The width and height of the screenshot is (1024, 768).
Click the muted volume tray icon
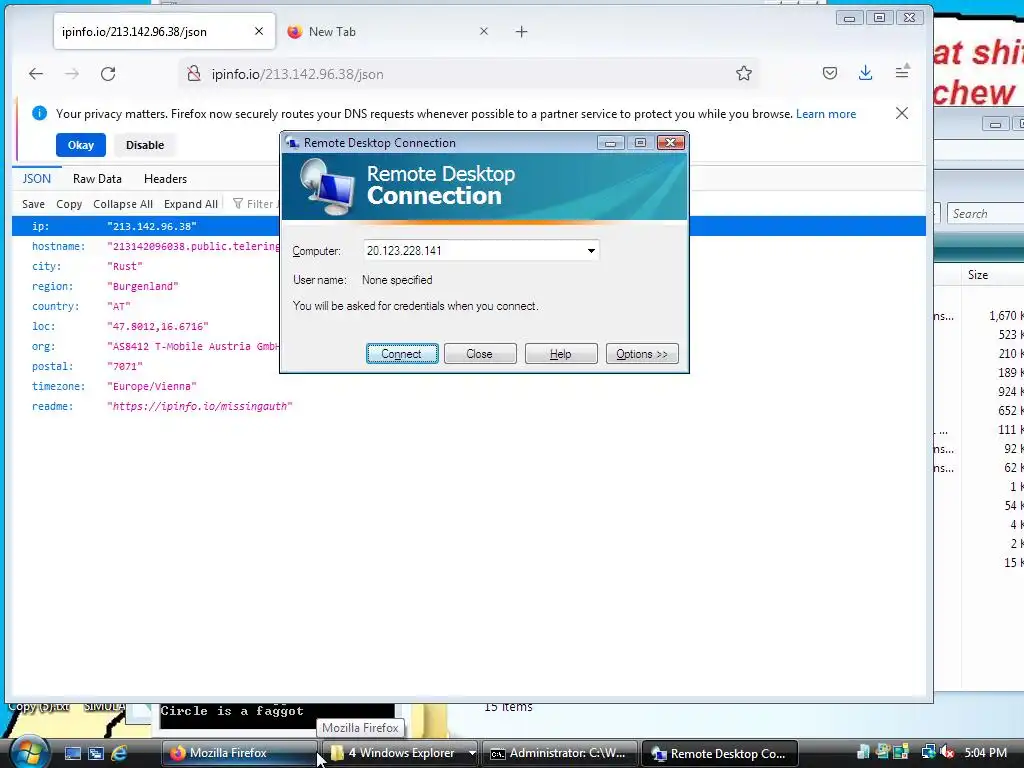[x=947, y=753]
